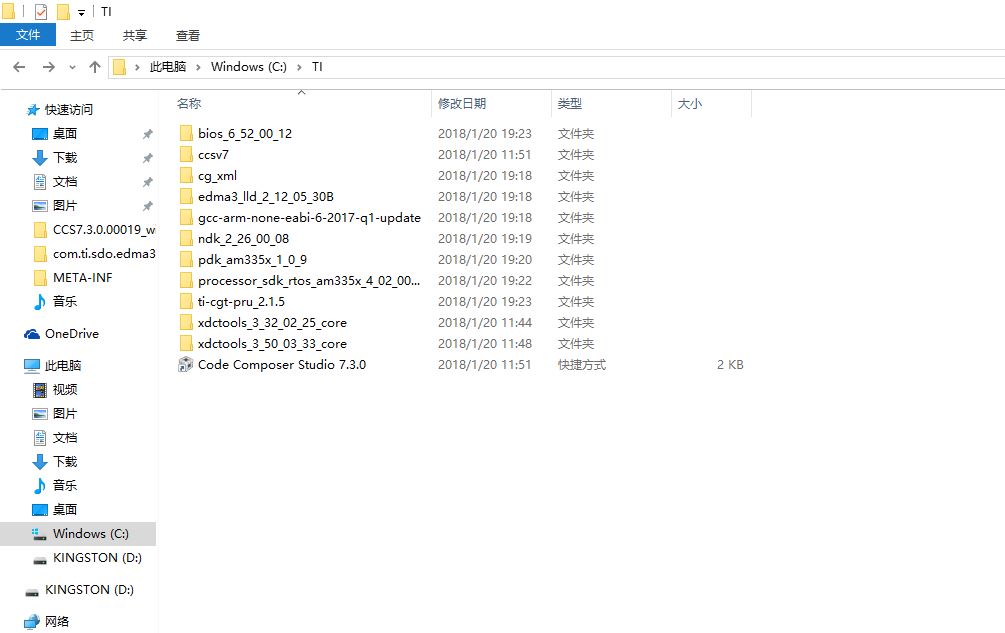The width and height of the screenshot is (1005, 633).
Task: Switch to the 主页 ribbon tab
Action: (82, 35)
